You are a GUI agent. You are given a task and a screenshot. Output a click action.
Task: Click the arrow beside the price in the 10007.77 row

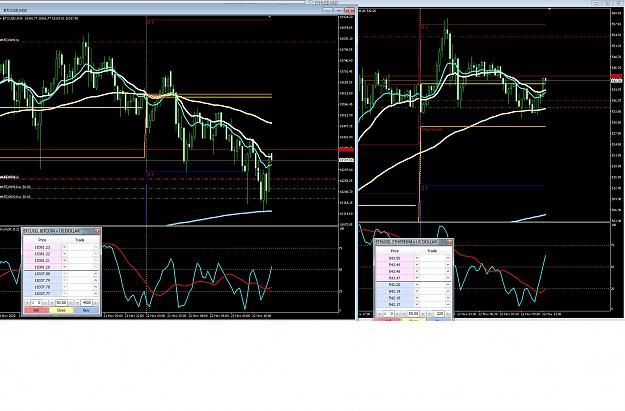coord(65,293)
